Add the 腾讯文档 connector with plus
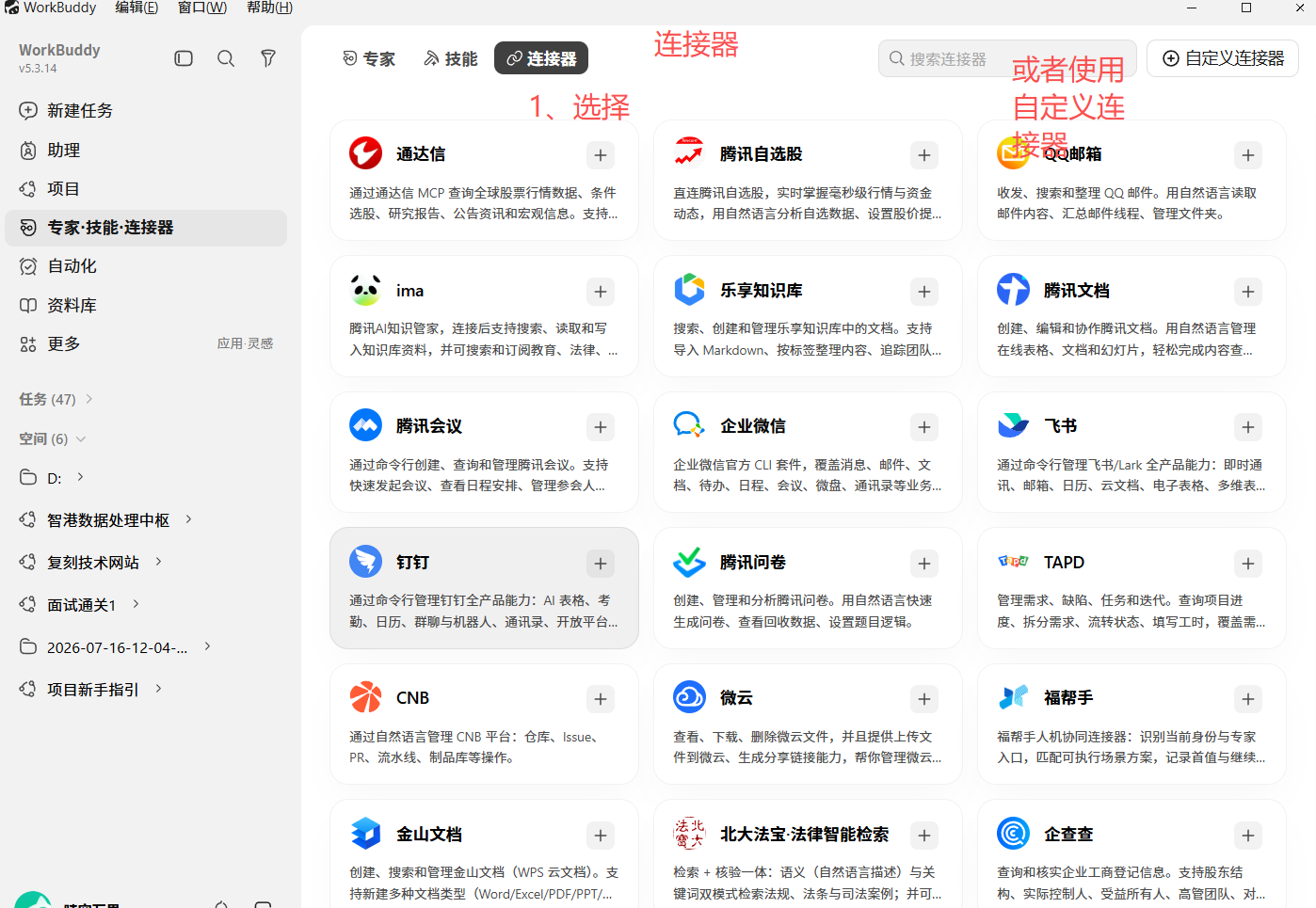The image size is (1316, 908). 1248,292
